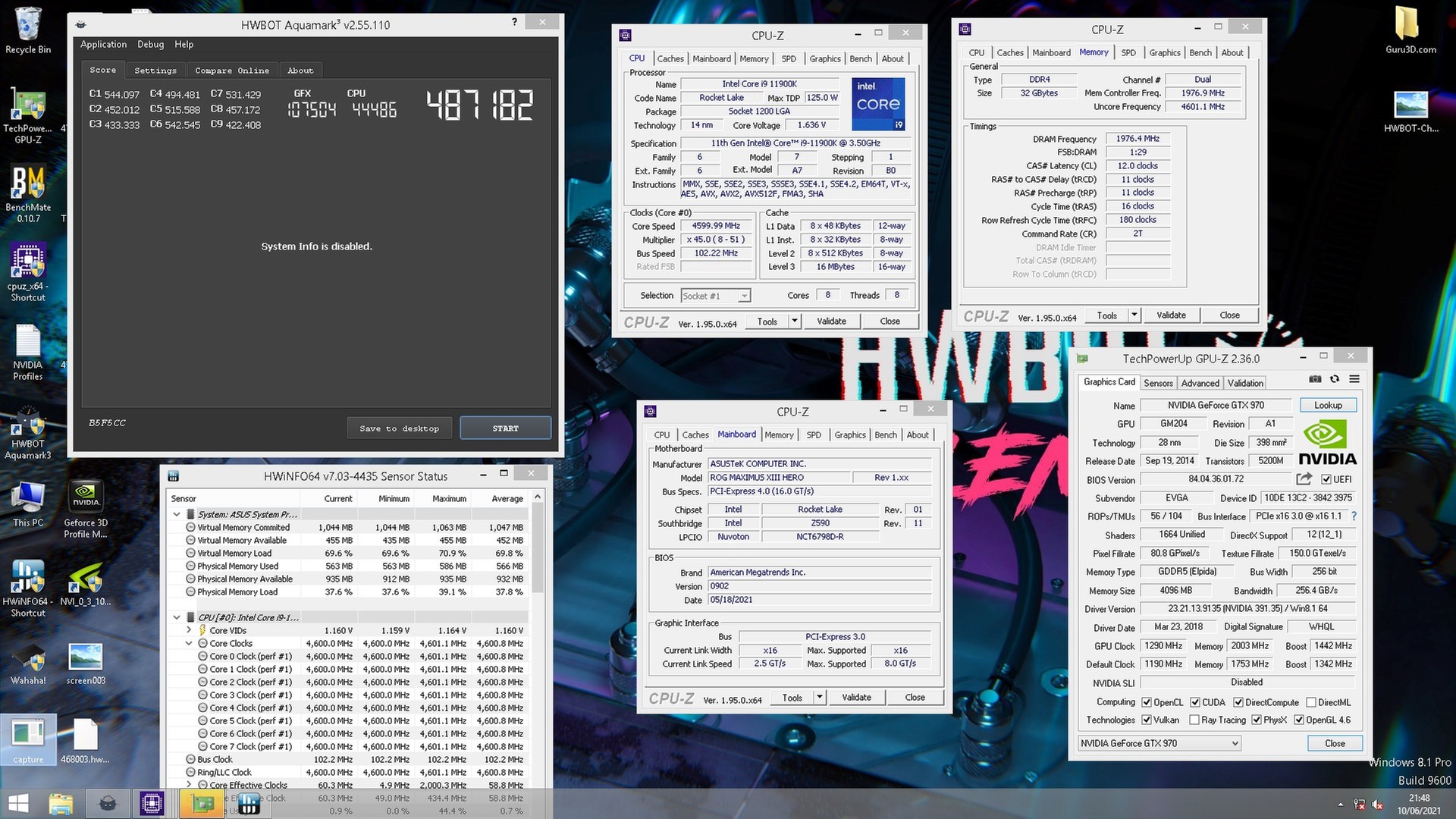Image resolution: width=1456 pixels, height=819 pixels.
Task: Open the NVI_0_3_10 desktop icon
Action: click(86, 584)
